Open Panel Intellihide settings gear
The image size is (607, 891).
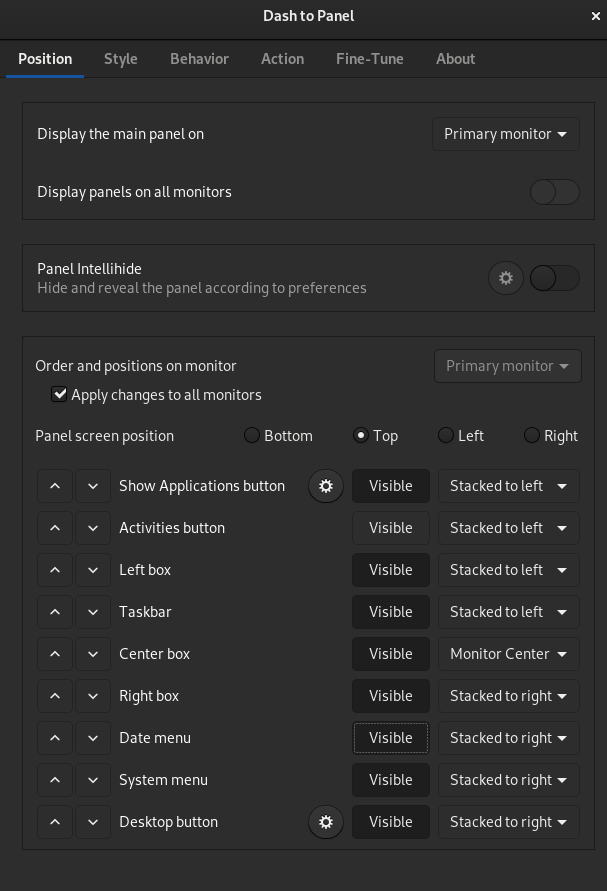506,278
